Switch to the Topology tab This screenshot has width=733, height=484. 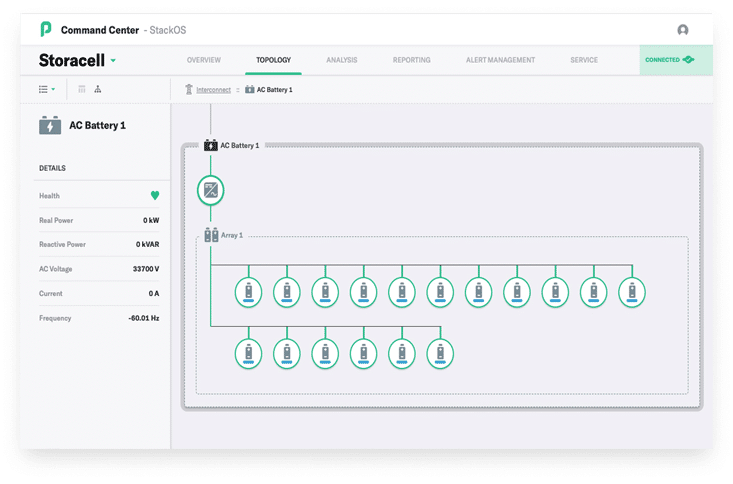tap(273, 60)
